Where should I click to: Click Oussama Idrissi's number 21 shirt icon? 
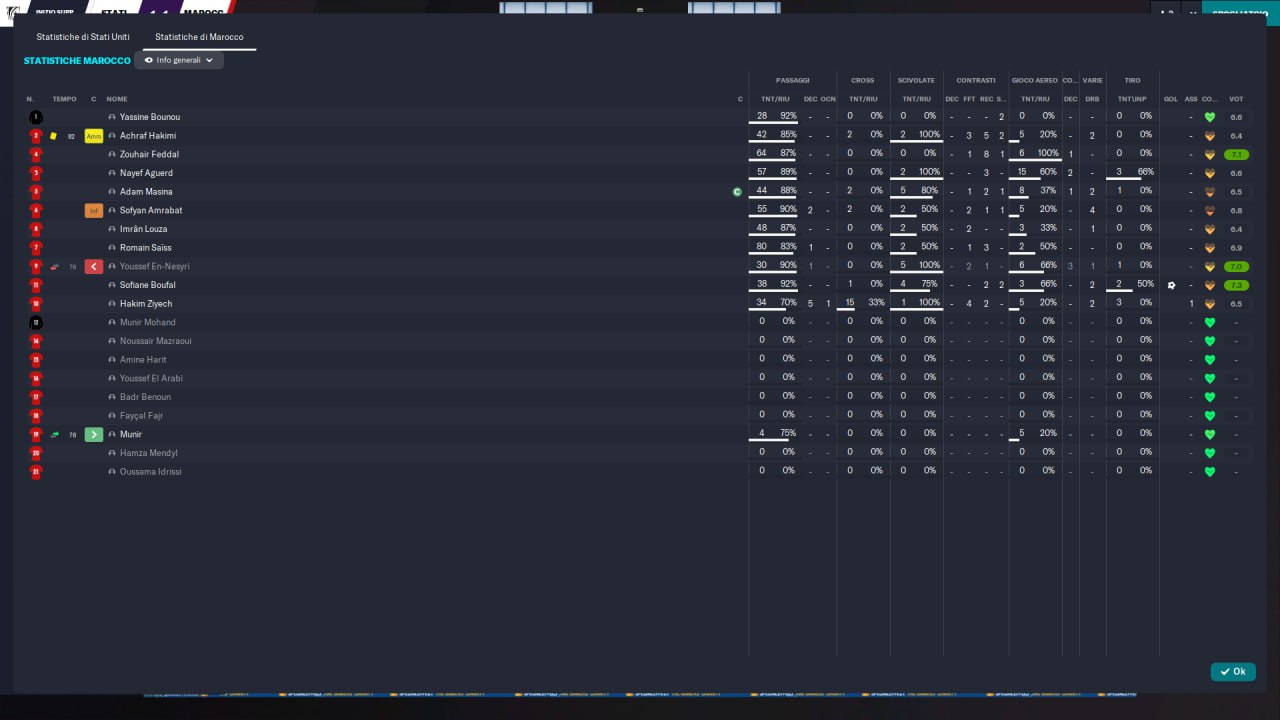[x=36, y=472]
